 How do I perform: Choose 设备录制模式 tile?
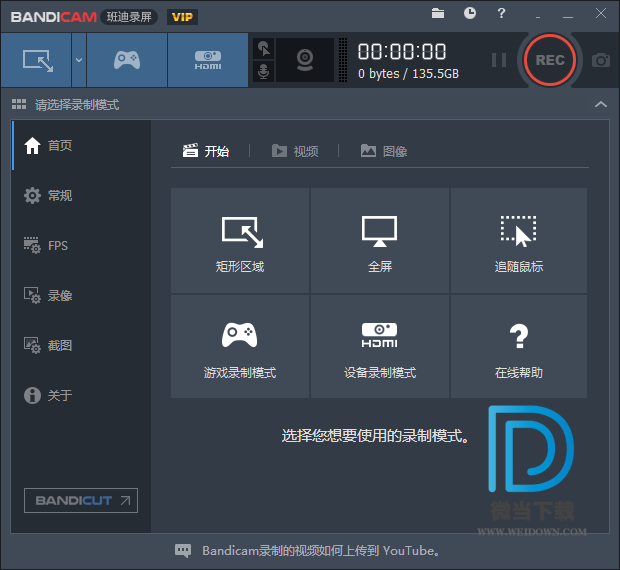tap(380, 346)
